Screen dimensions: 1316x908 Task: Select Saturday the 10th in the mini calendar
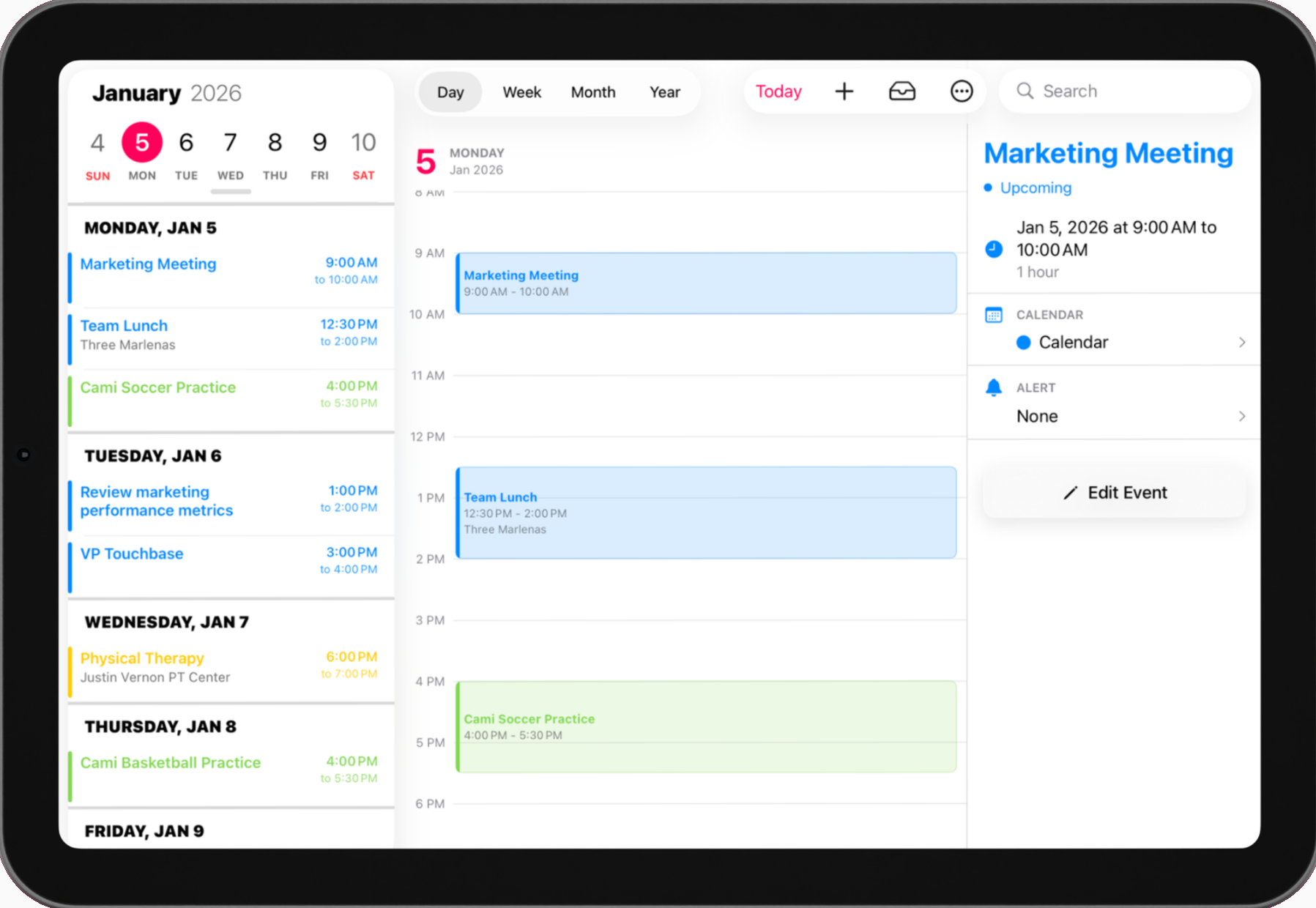click(363, 141)
